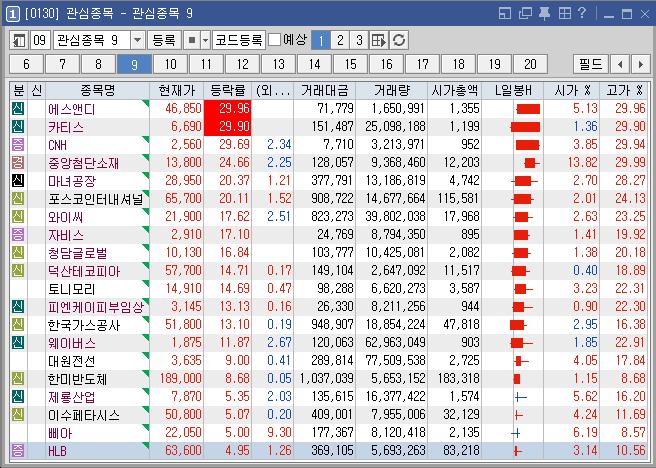Switch to watchlist tab 7
This screenshot has height=468, width=656.
(62, 64)
